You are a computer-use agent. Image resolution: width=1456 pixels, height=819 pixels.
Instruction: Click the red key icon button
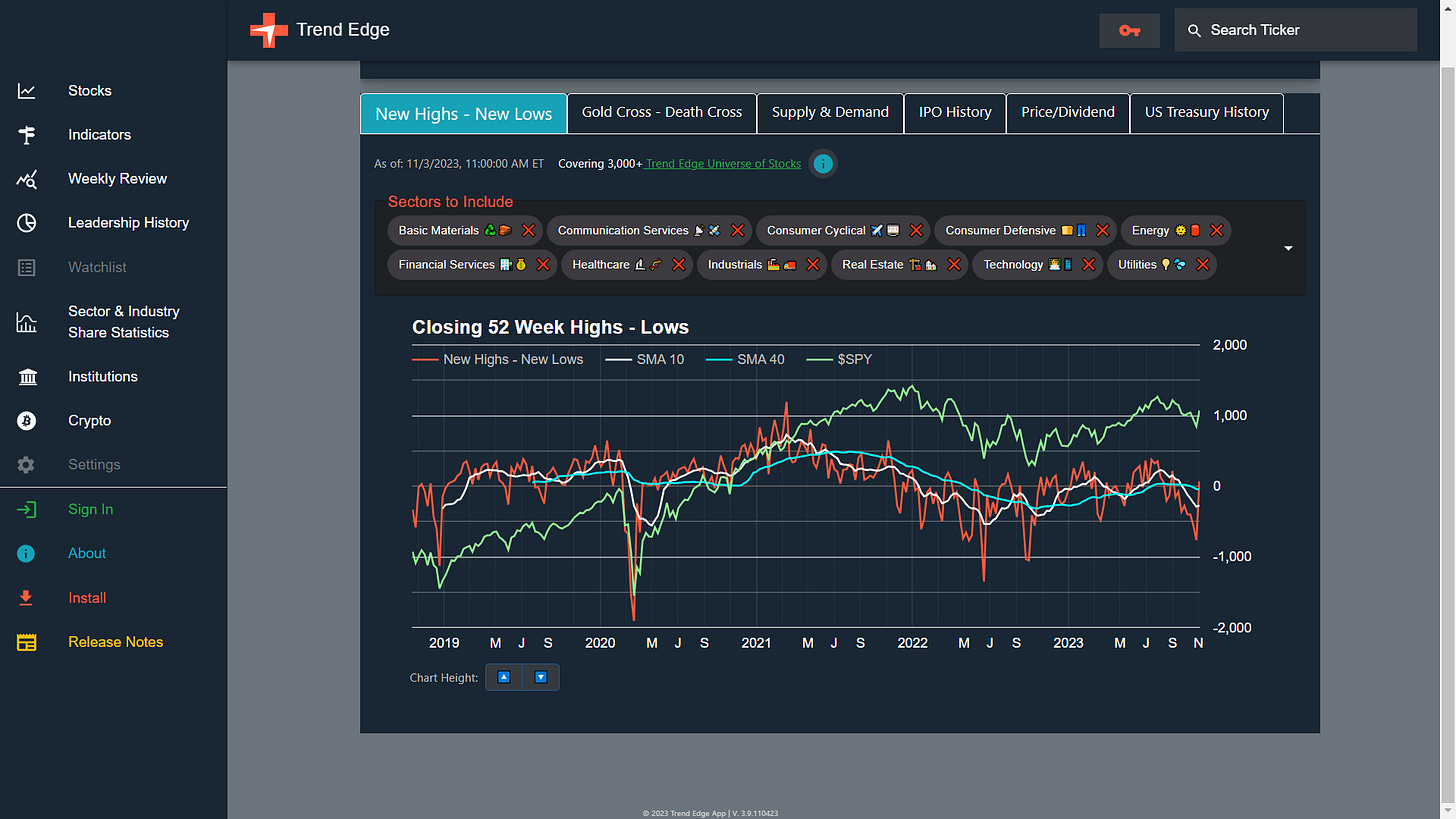coord(1130,30)
